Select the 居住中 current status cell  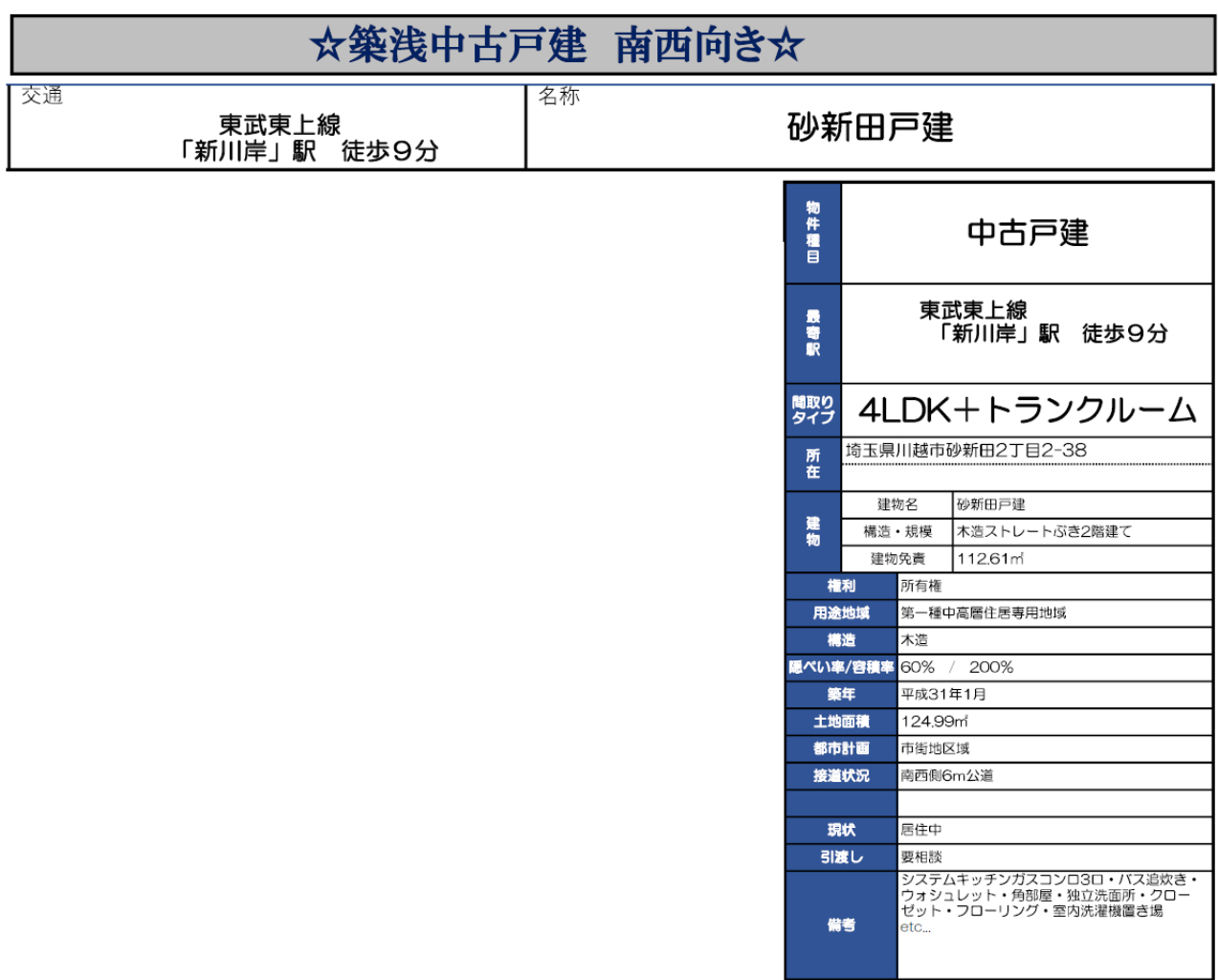(x=921, y=830)
